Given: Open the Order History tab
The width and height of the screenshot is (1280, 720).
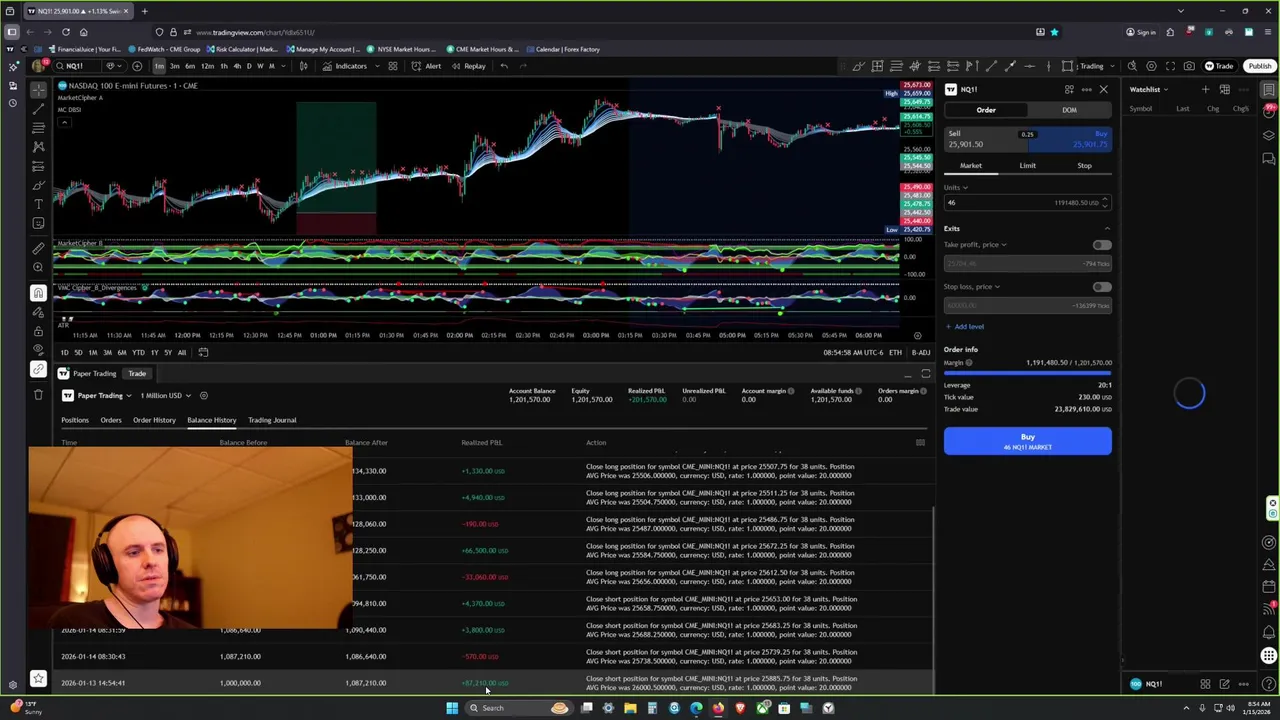Looking at the screenshot, I should coord(154,420).
